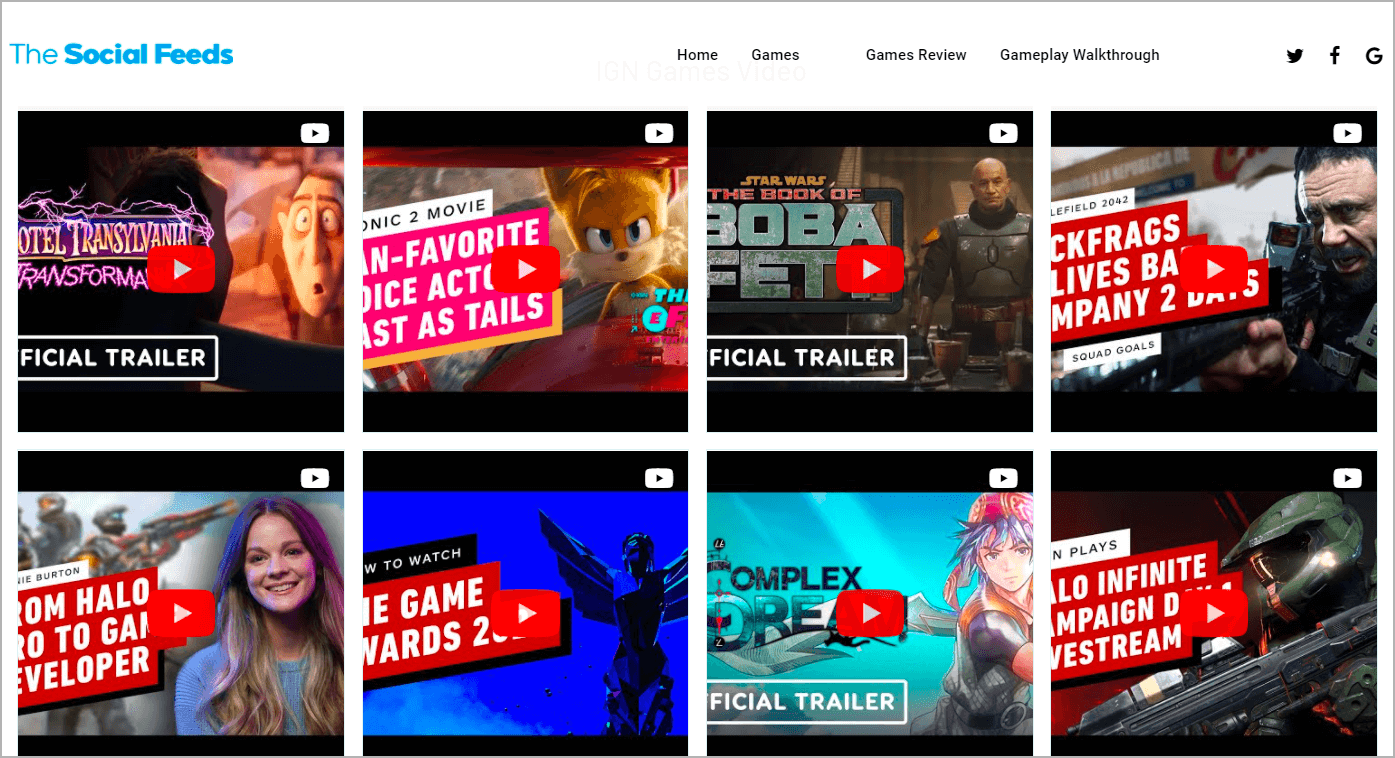Open the Tails voice actor thumbnail image

coord(525,271)
